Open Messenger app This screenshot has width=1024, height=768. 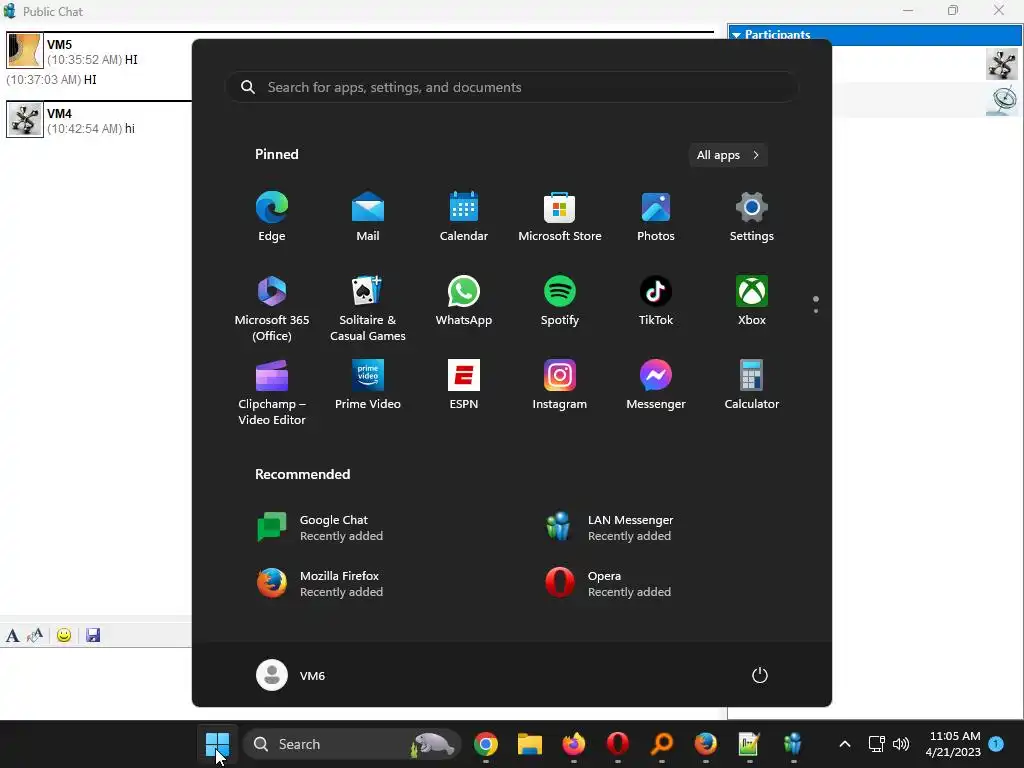(656, 384)
